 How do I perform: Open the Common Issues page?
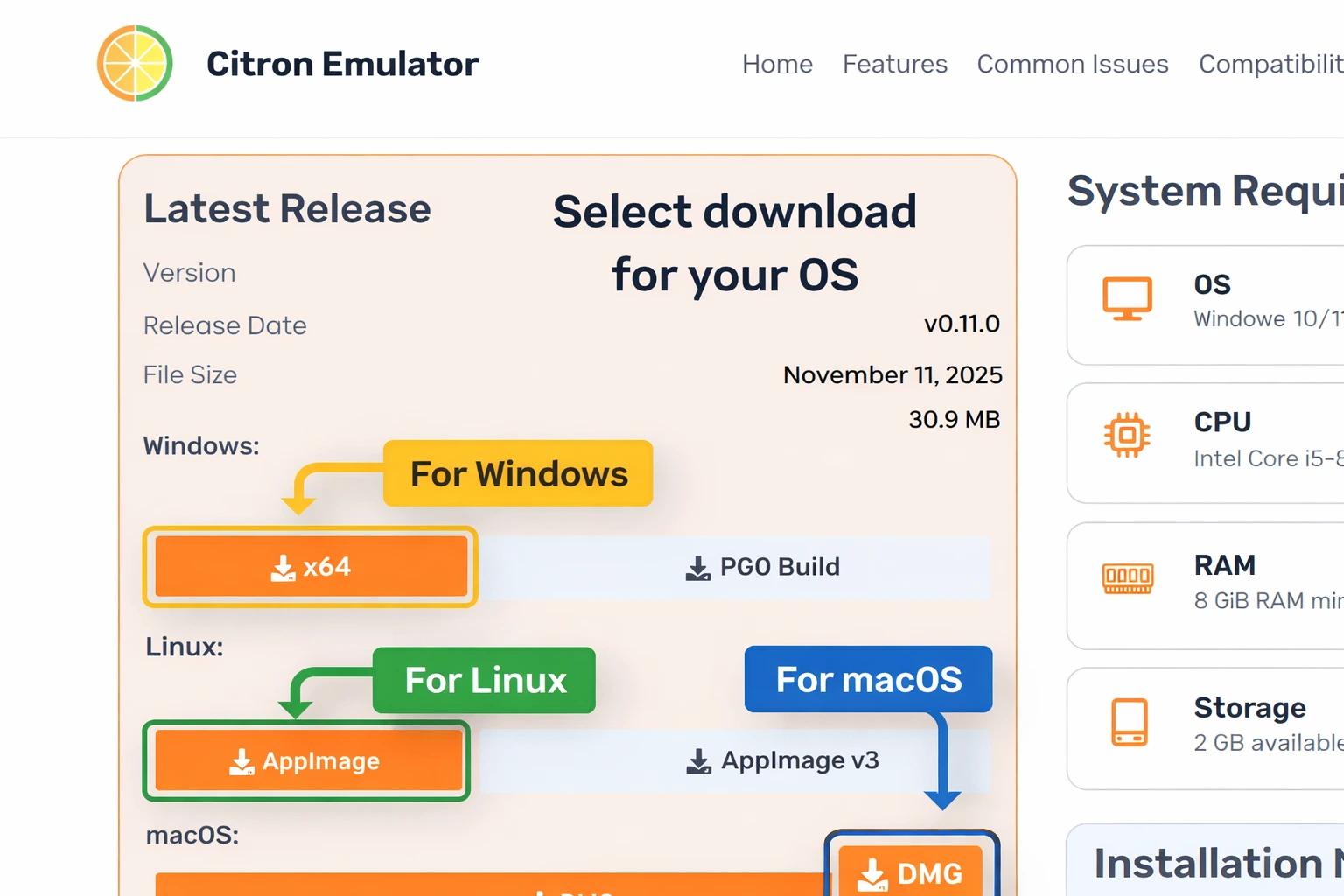click(1073, 64)
